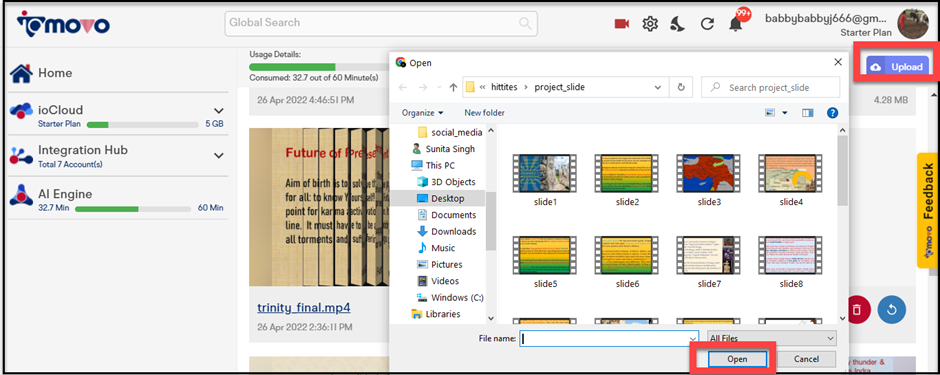Screen dimensions: 940x375
Task: Open the address bar path dropdown
Action: (x=658, y=87)
